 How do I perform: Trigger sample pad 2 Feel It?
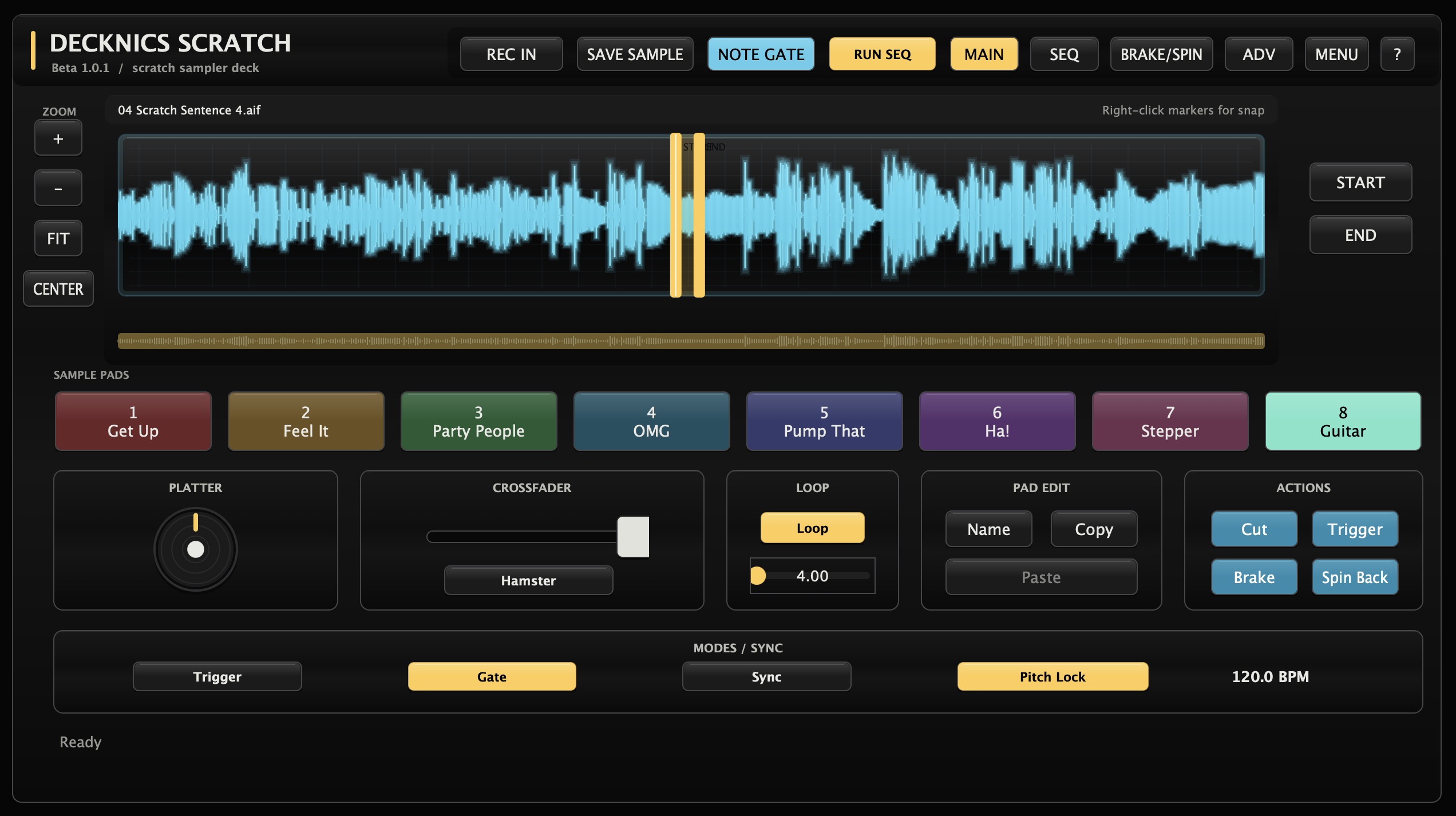click(x=306, y=422)
